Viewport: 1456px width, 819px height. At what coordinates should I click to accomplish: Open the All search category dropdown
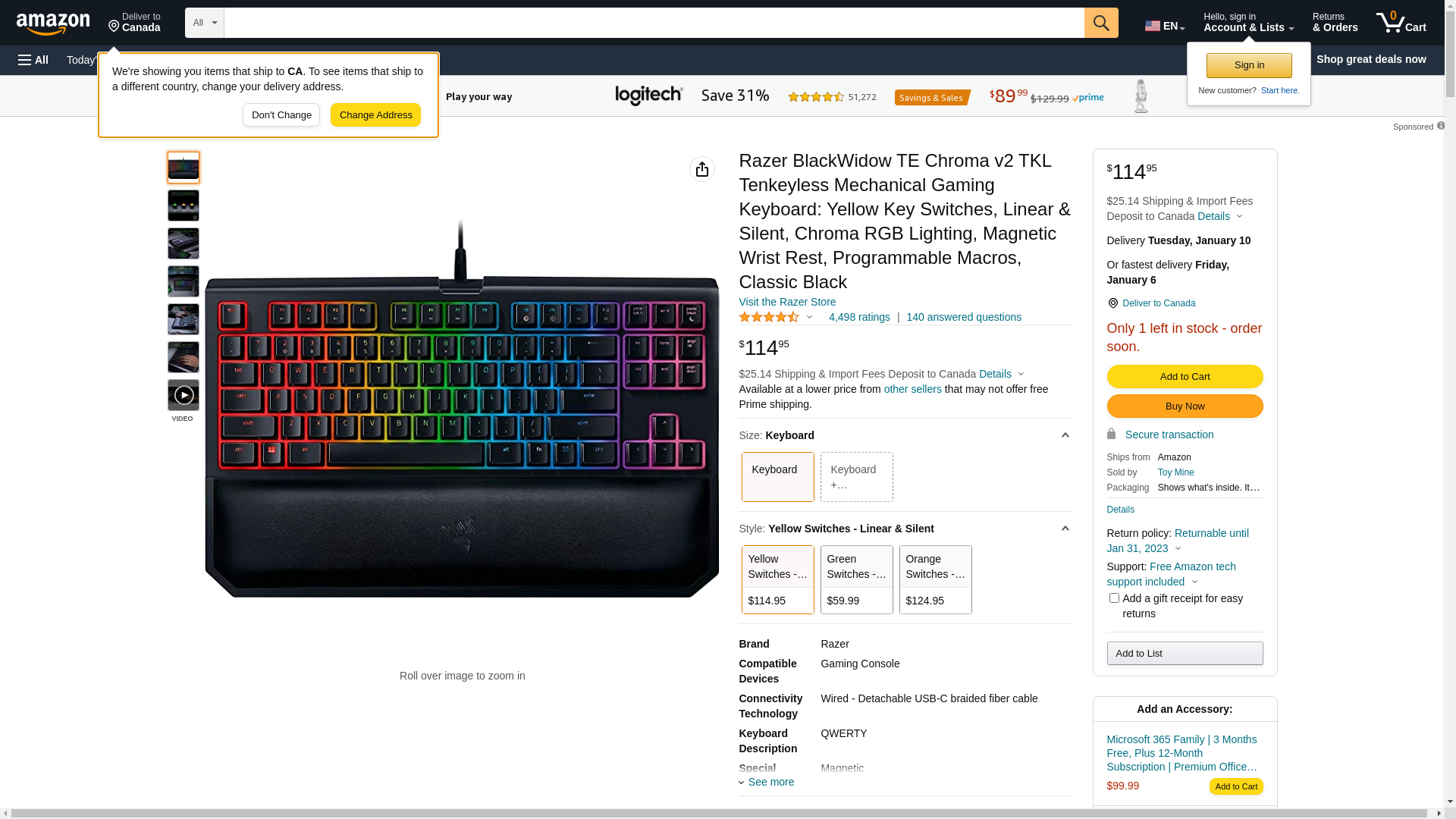pyautogui.click(x=205, y=23)
